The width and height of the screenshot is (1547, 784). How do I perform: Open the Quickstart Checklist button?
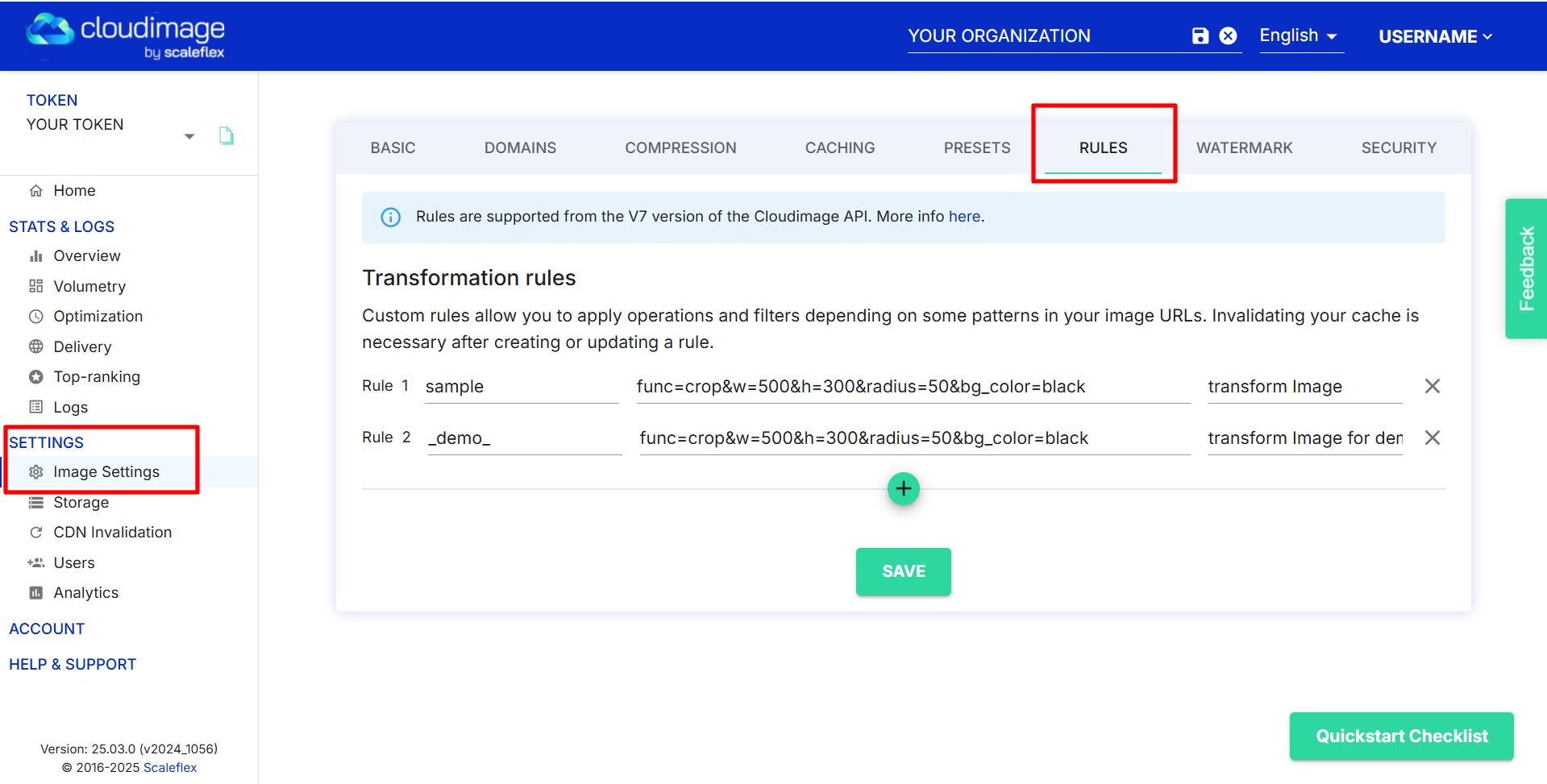[1401, 736]
